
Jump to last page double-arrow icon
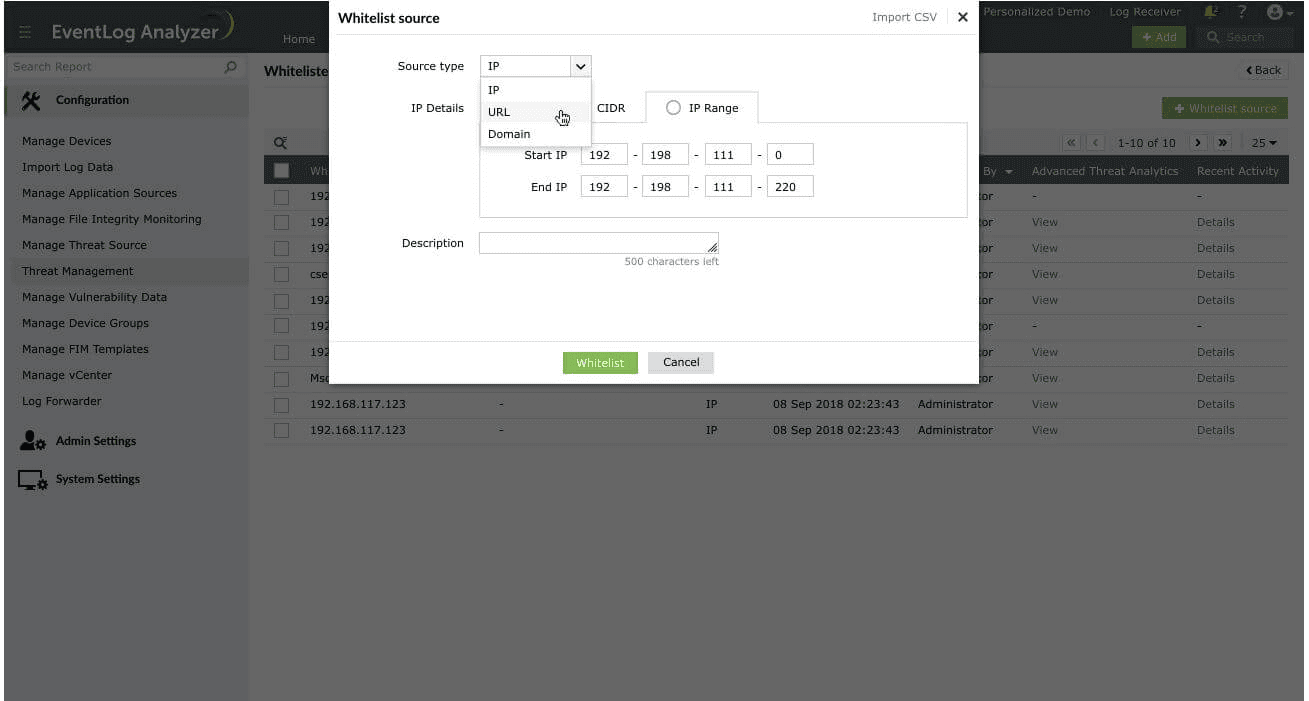pos(1222,143)
